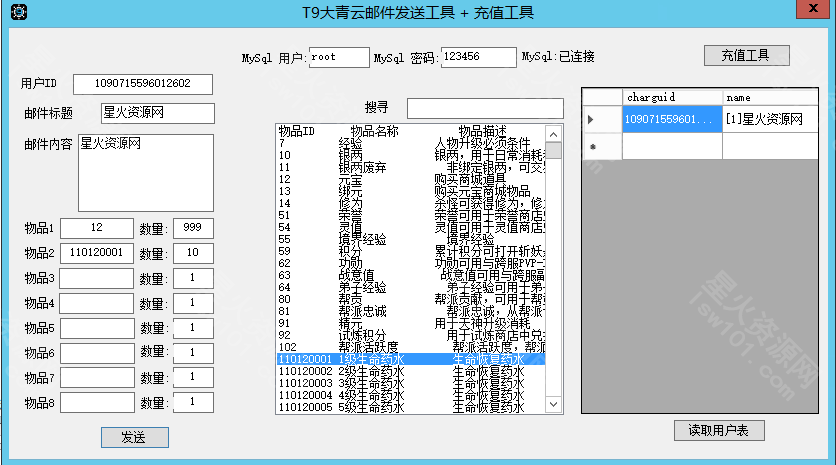Viewport: 836px width, 465px height.
Task: Click the 邮件内容 text area
Action: click(146, 173)
